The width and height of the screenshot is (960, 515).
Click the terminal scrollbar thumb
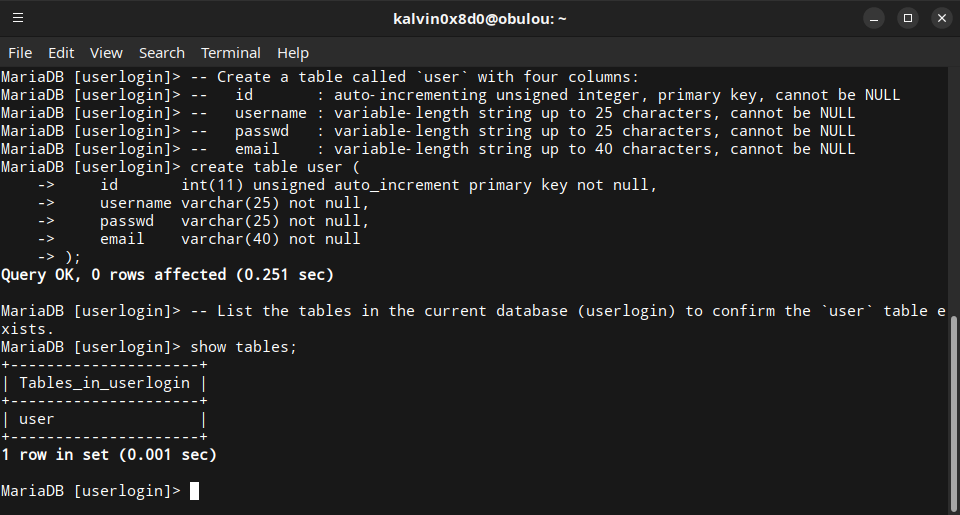953,410
